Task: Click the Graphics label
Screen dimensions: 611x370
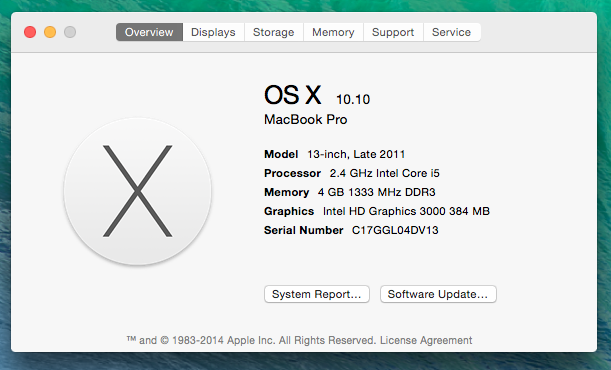Action: (x=289, y=211)
